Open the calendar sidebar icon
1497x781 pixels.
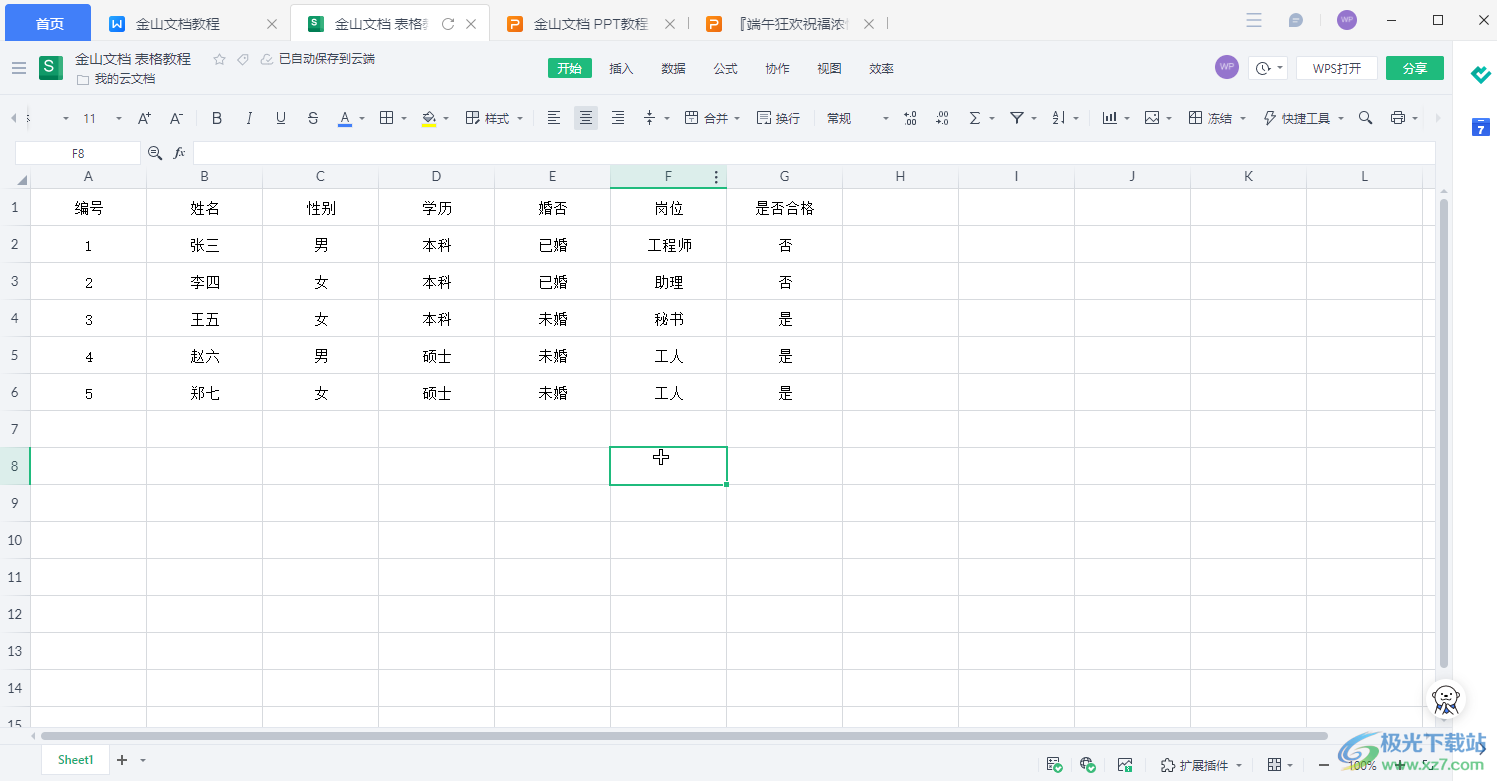(x=1480, y=127)
